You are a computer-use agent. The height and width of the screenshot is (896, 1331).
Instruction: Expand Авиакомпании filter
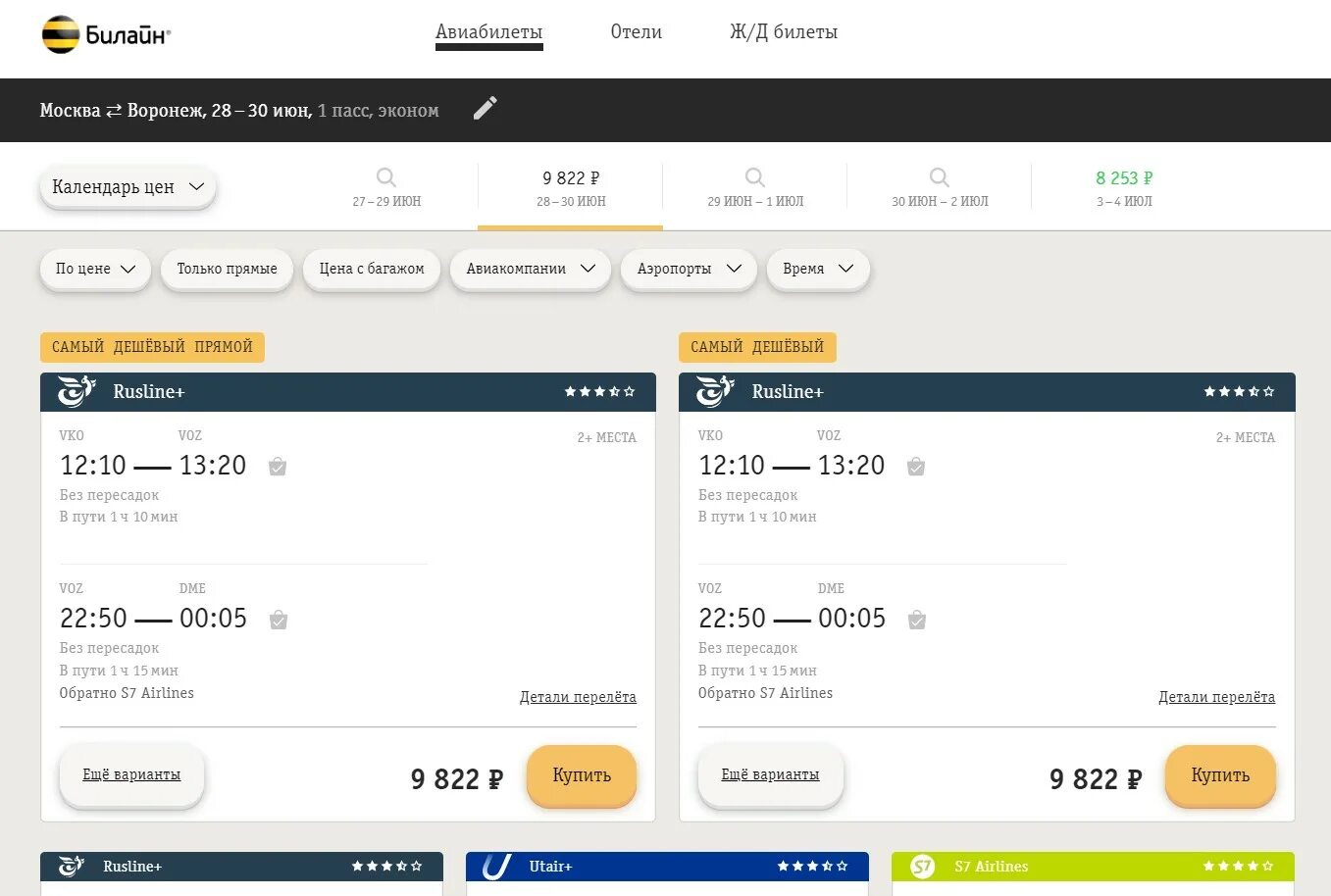tap(531, 269)
